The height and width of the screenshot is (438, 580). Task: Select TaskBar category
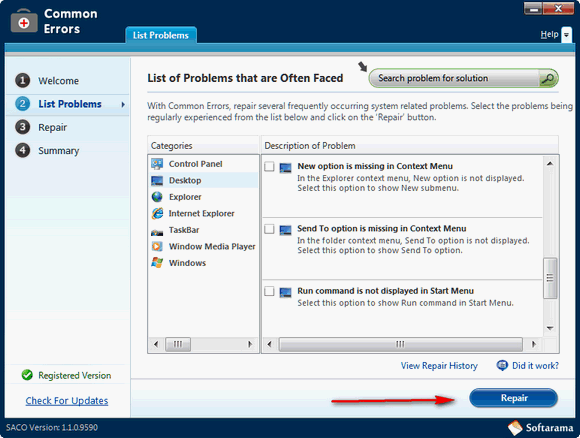point(203,230)
